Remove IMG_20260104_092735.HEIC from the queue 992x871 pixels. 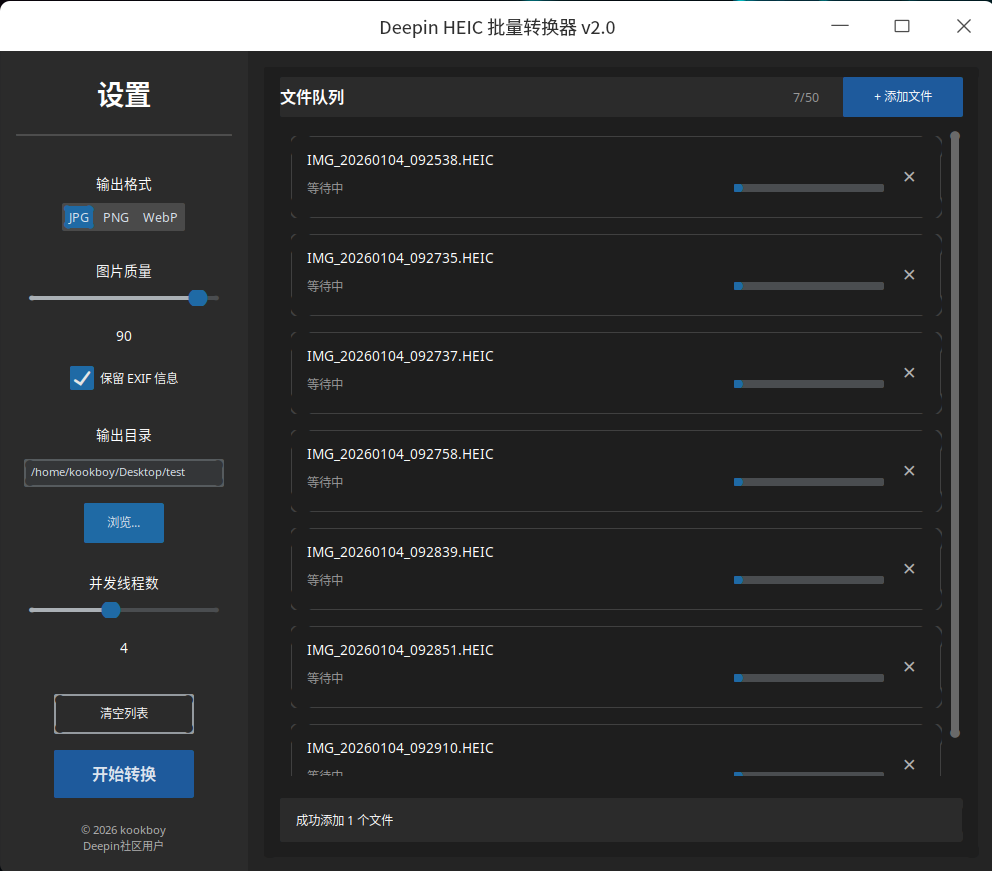click(x=909, y=275)
